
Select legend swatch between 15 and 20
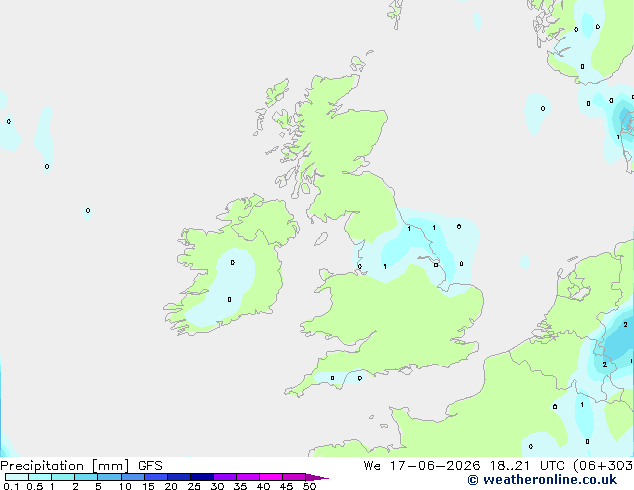coord(156,477)
